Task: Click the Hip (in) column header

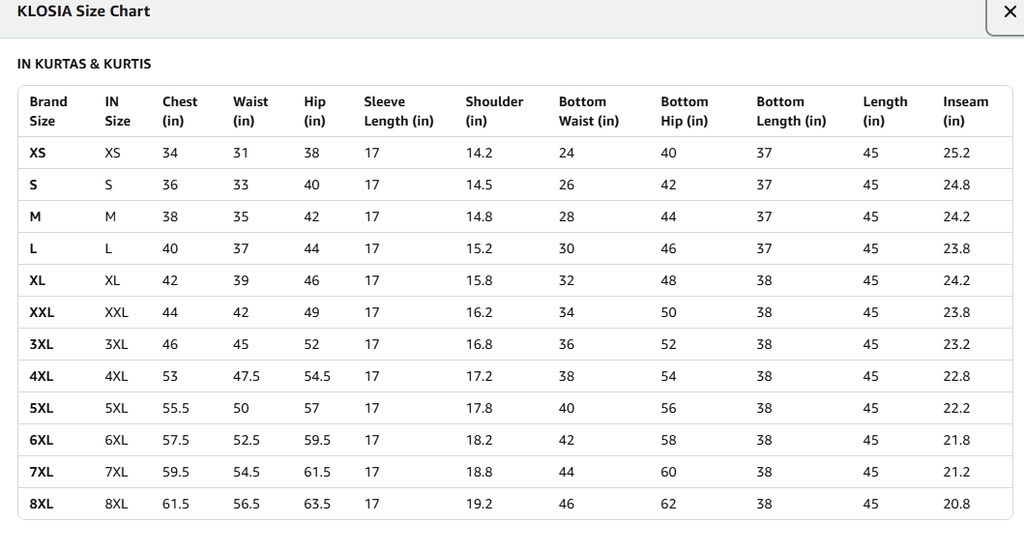Action: [315, 111]
